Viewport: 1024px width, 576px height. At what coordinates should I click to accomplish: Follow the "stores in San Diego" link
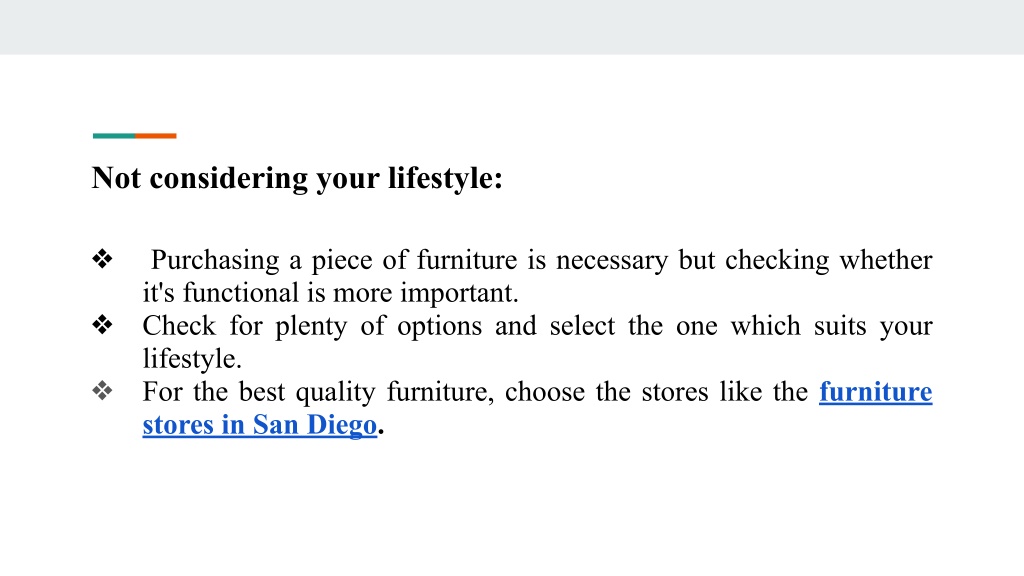(x=260, y=425)
